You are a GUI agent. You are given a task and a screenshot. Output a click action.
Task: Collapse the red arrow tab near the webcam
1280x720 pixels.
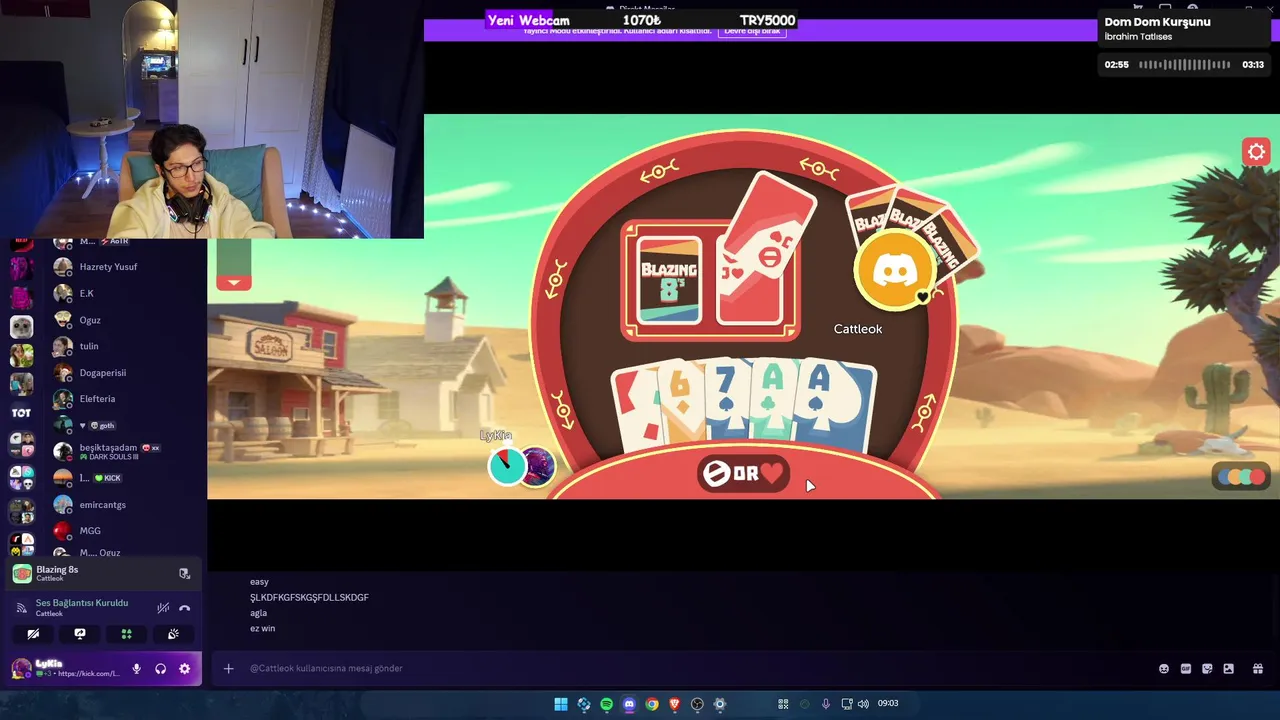point(234,283)
